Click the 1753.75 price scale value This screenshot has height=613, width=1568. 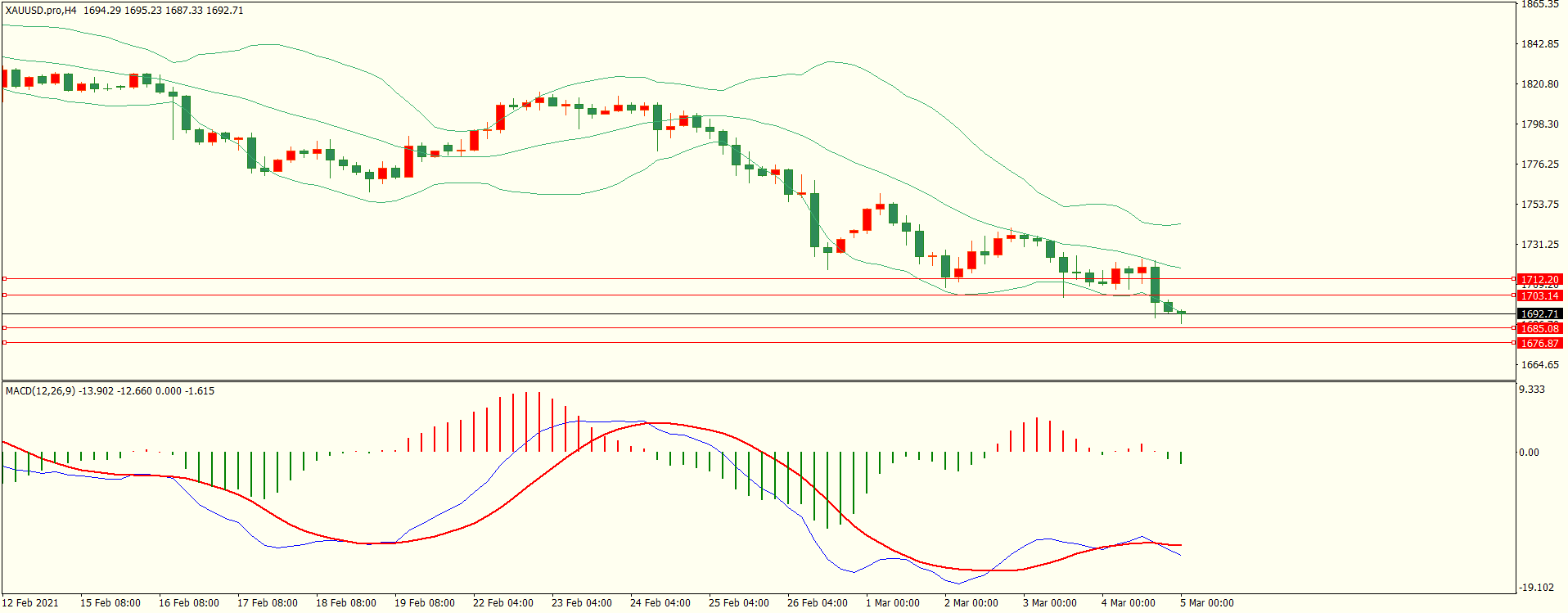click(x=1539, y=205)
